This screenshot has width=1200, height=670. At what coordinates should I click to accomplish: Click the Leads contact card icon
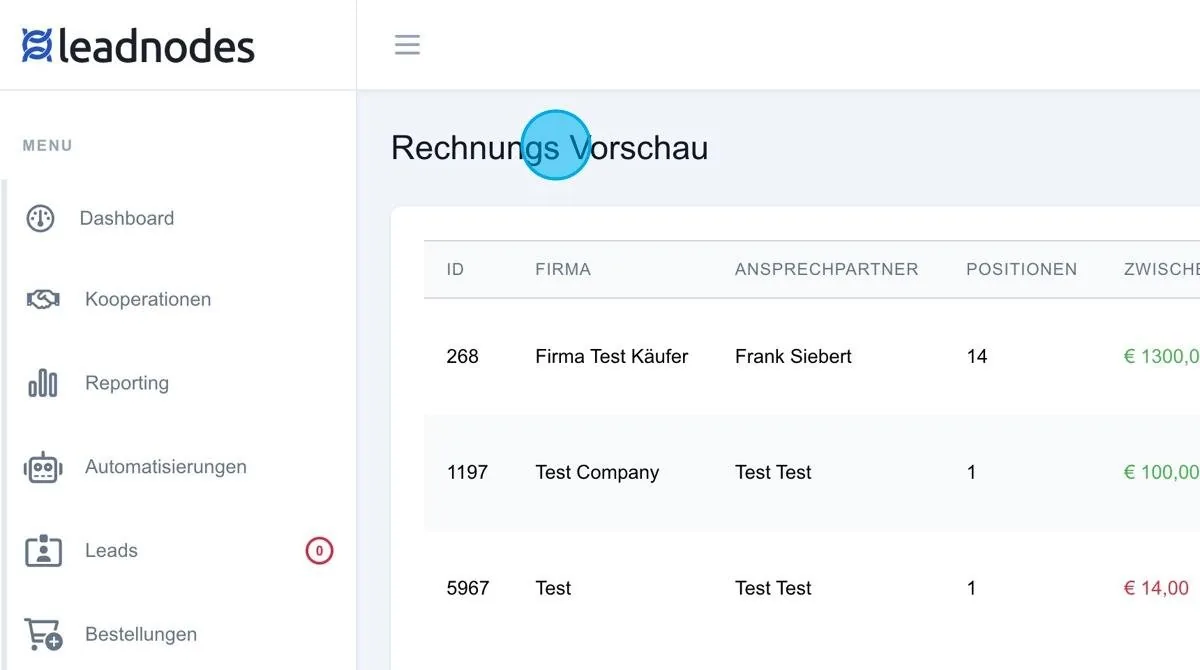tap(43, 551)
